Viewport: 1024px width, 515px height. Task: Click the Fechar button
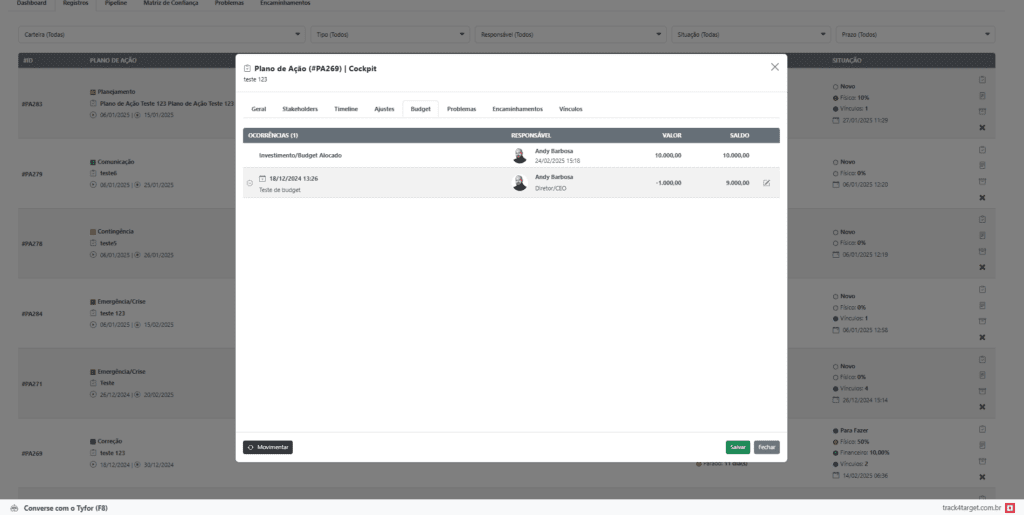tap(766, 447)
